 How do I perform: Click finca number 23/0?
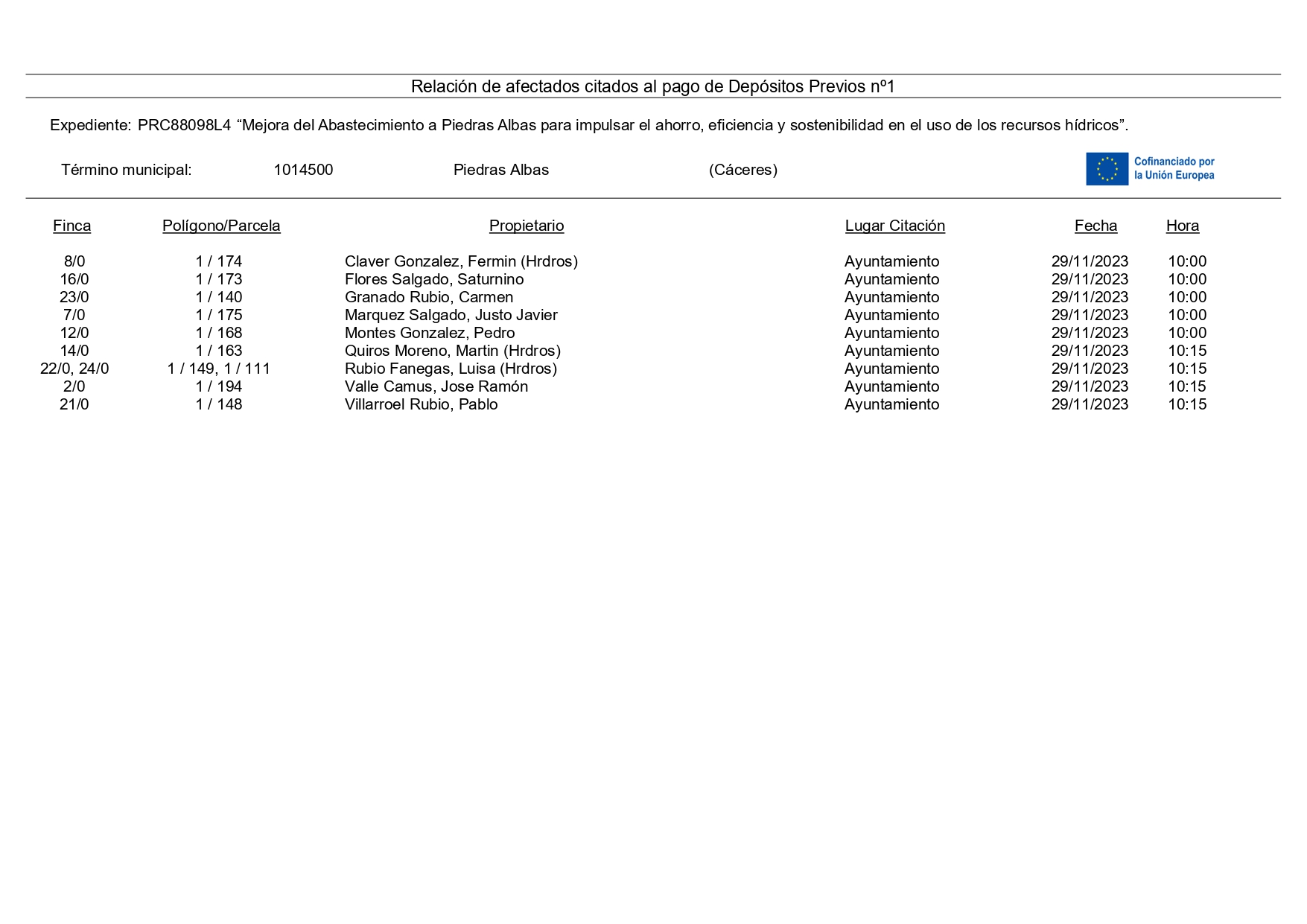tap(74, 297)
